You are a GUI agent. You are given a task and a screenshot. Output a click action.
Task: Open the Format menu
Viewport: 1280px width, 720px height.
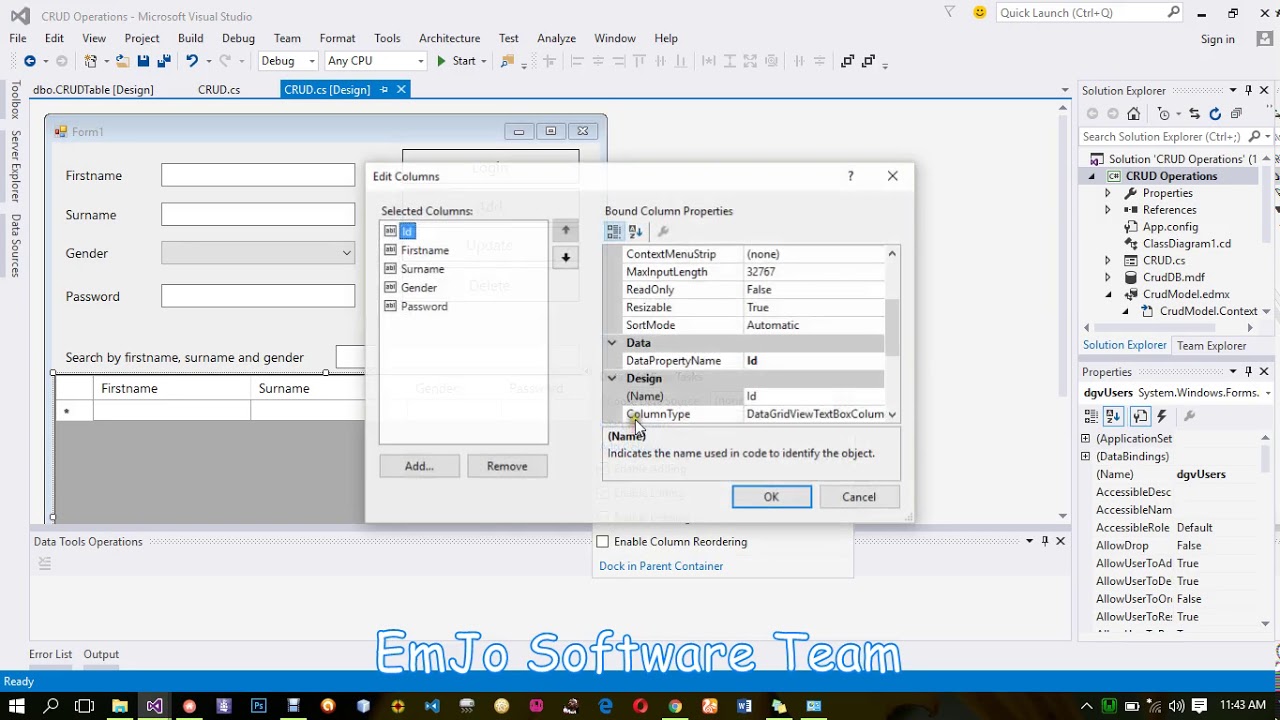click(x=337, y=38)
